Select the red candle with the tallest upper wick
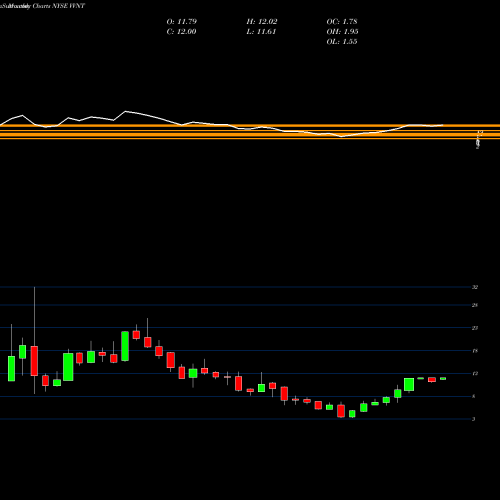Viewport: 500px width, 500px height. tap(34, 361)
